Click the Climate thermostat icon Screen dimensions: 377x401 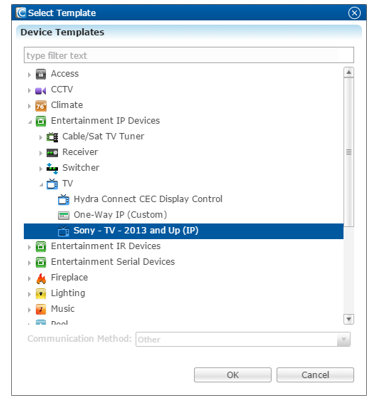coord(41,106)
